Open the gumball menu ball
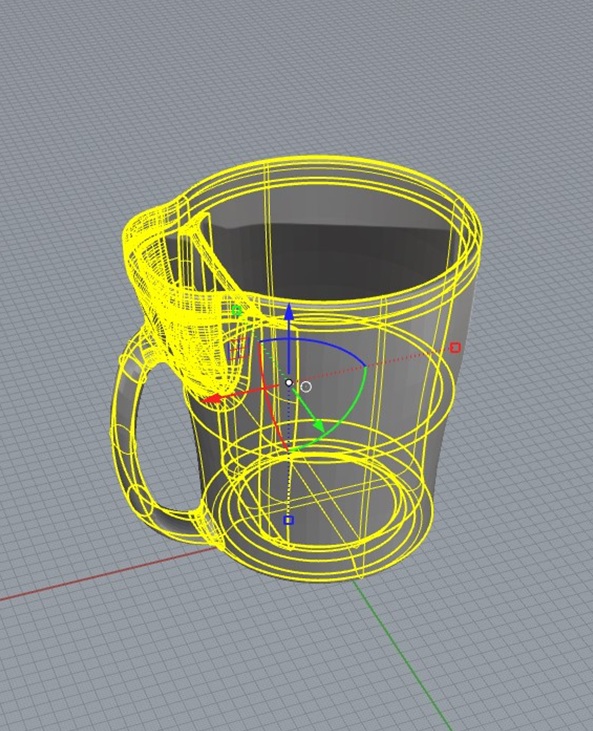 tap(306, 386)
